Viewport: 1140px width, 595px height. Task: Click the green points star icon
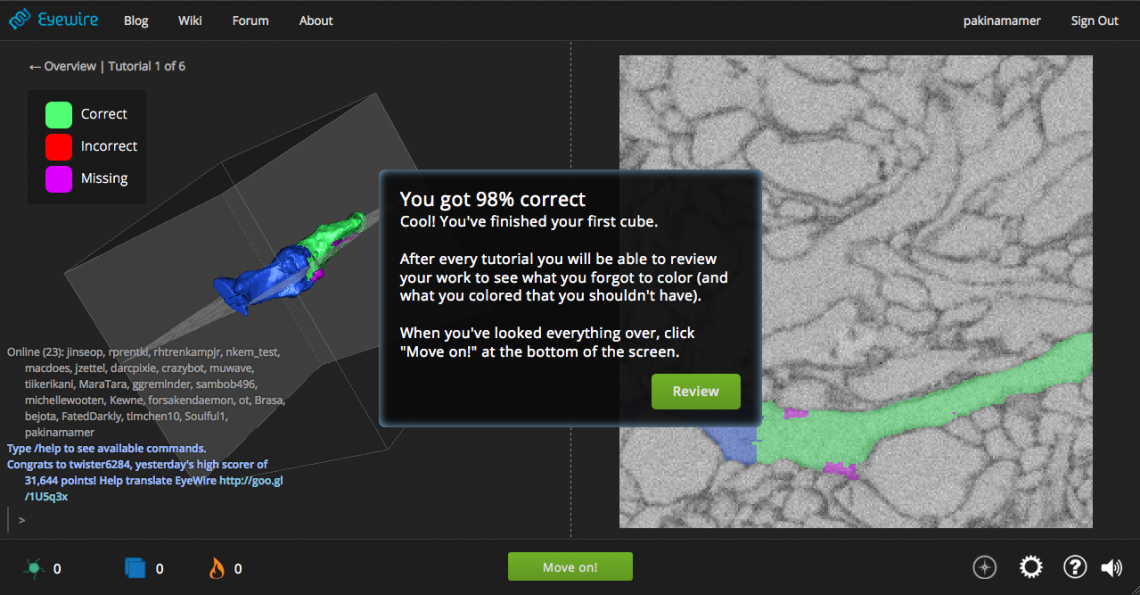34,568
